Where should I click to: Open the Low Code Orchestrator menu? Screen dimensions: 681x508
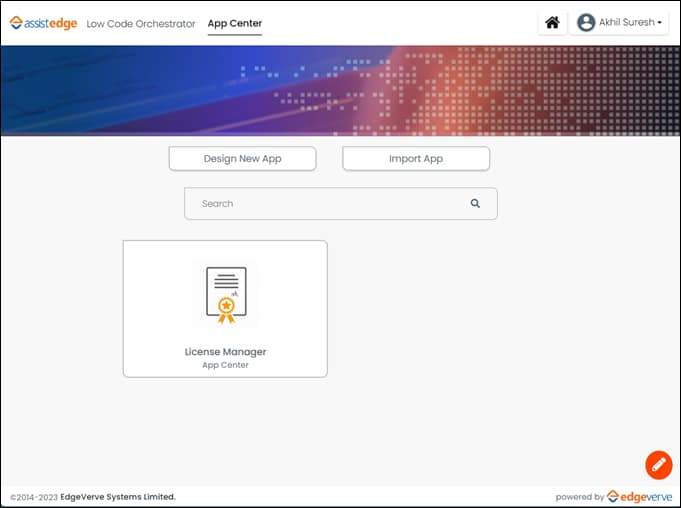tap(141, 23)
